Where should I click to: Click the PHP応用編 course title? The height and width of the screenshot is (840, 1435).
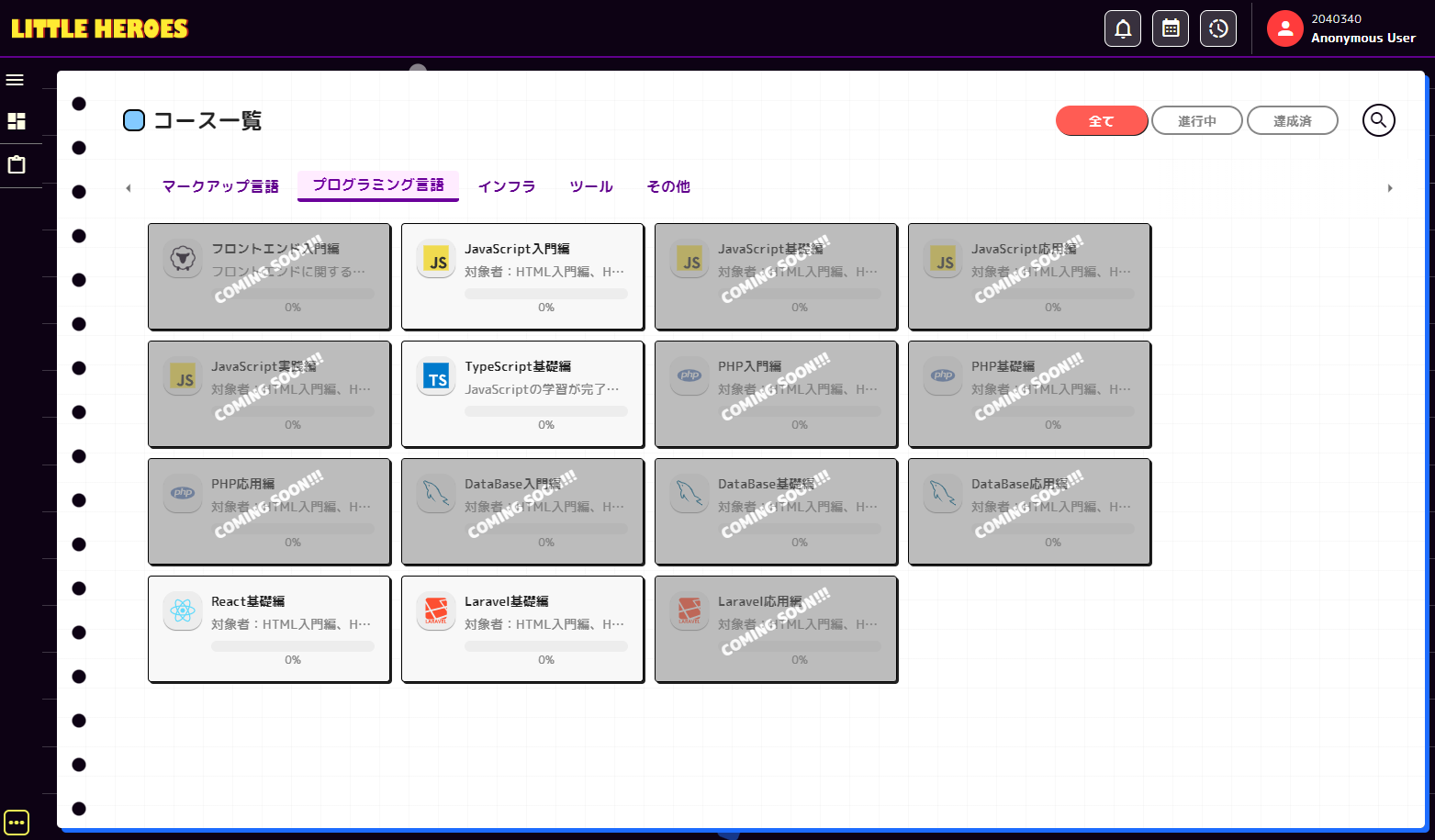click(x=243, y=484)
